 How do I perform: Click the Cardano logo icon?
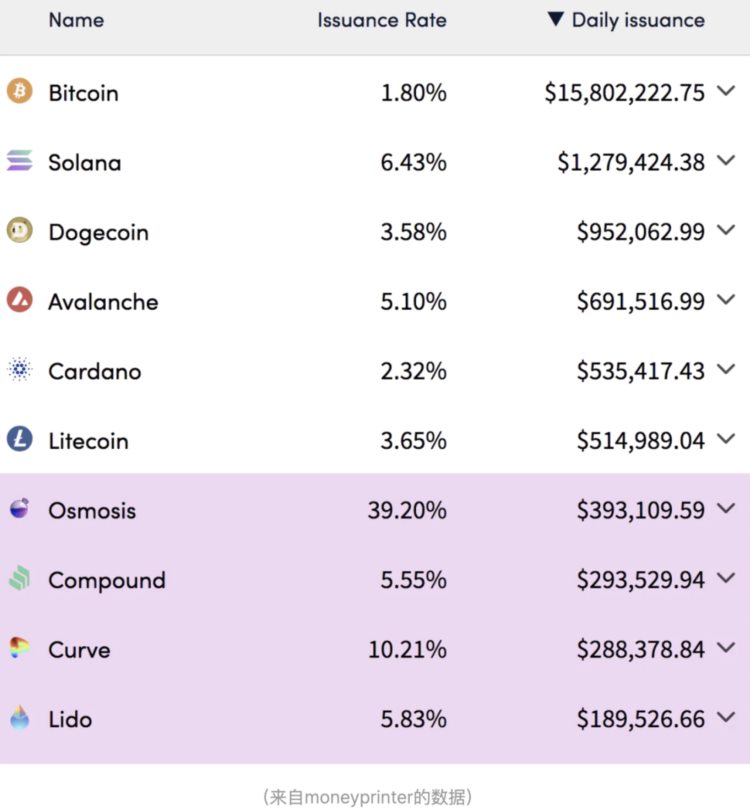tap(20, 370)
